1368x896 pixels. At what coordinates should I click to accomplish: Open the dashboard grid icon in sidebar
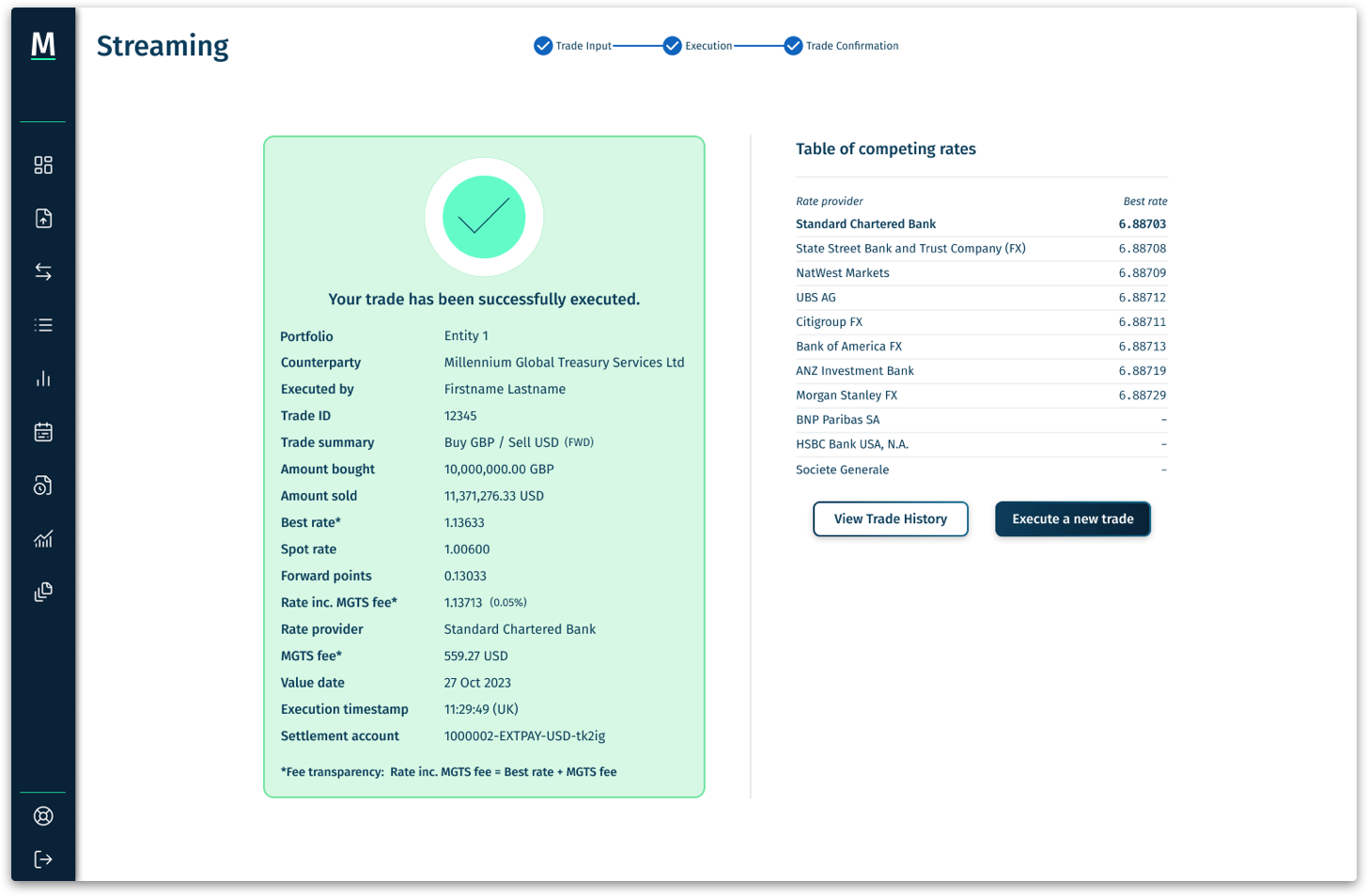point(42,165)
